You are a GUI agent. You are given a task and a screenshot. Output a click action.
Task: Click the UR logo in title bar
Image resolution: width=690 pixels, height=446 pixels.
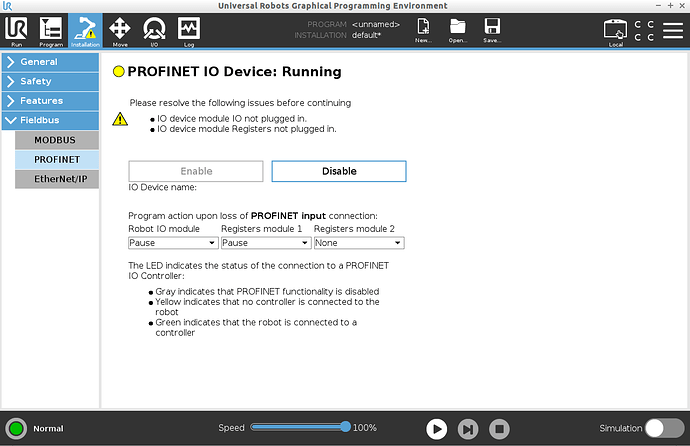click(7, 6)
